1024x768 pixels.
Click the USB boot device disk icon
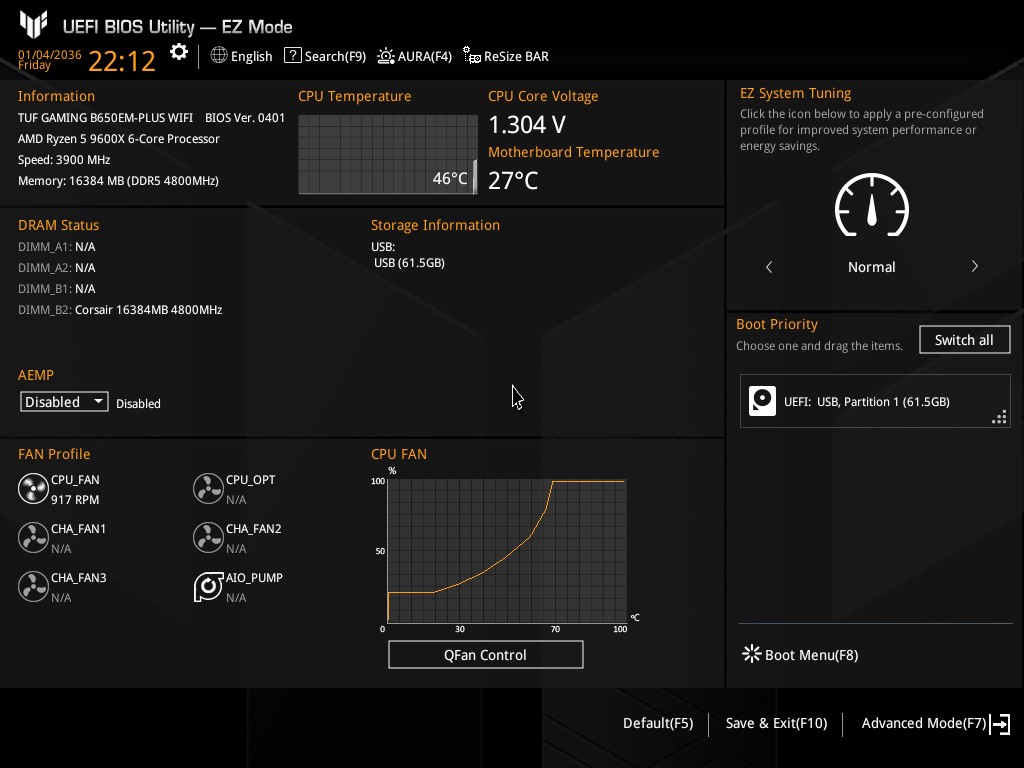click(x=762, y=401)
